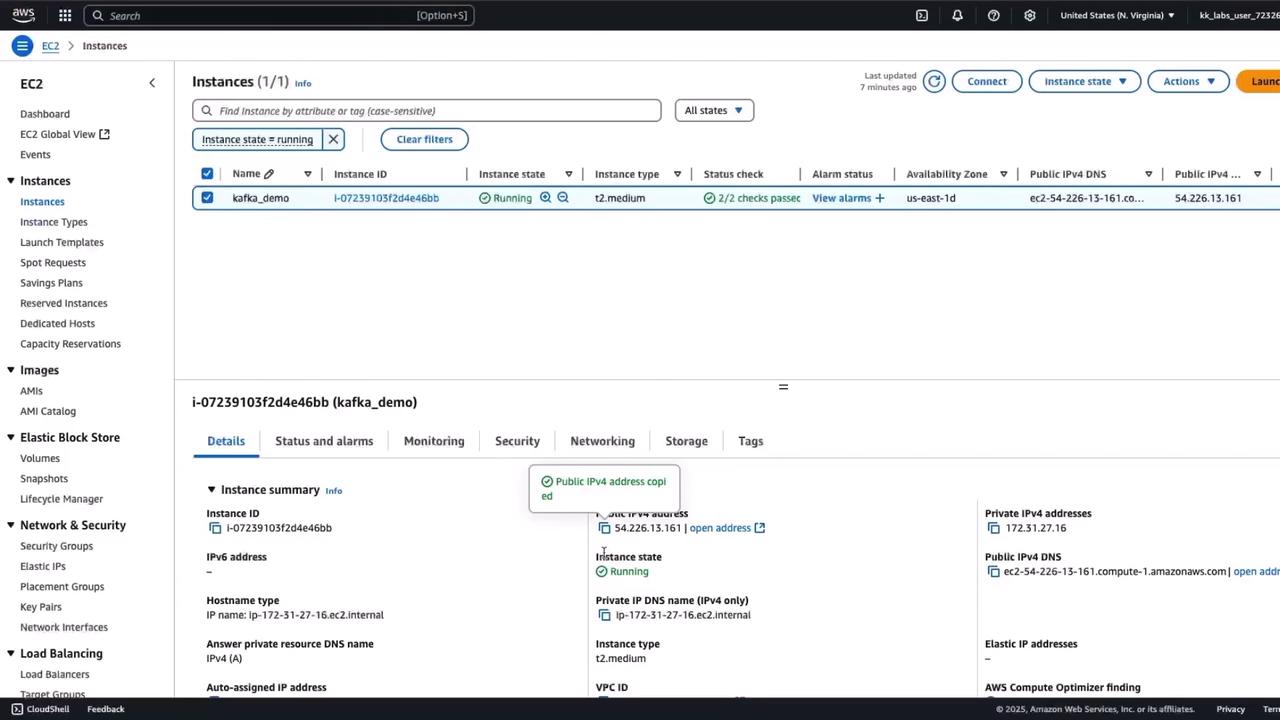Click the AWS logo home icon

pos(23,15)
